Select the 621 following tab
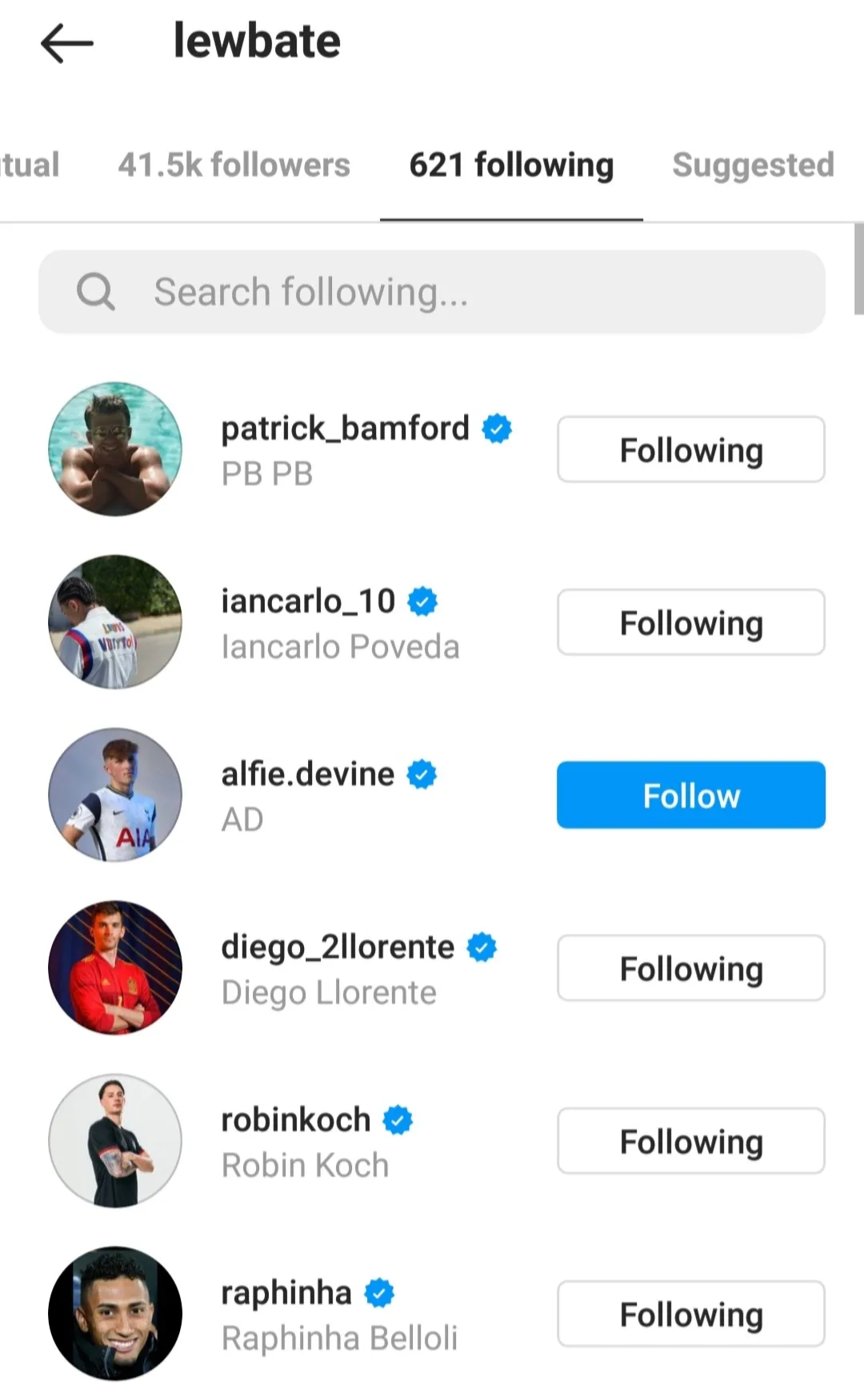 tap(511, 165)
